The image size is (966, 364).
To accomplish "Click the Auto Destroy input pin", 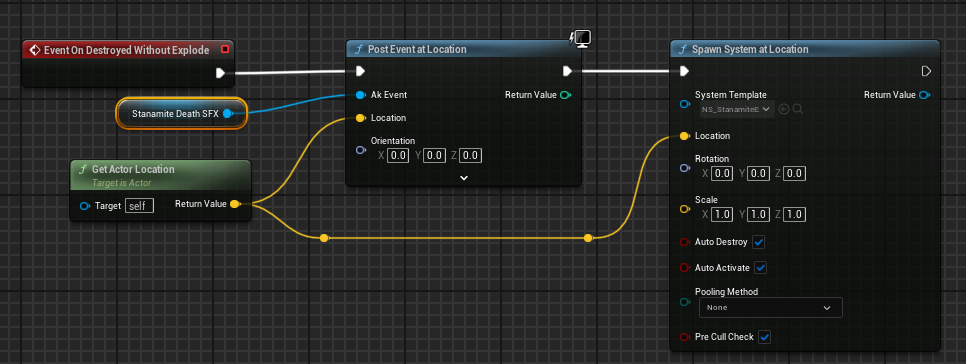I will click(x=684, y=242).
